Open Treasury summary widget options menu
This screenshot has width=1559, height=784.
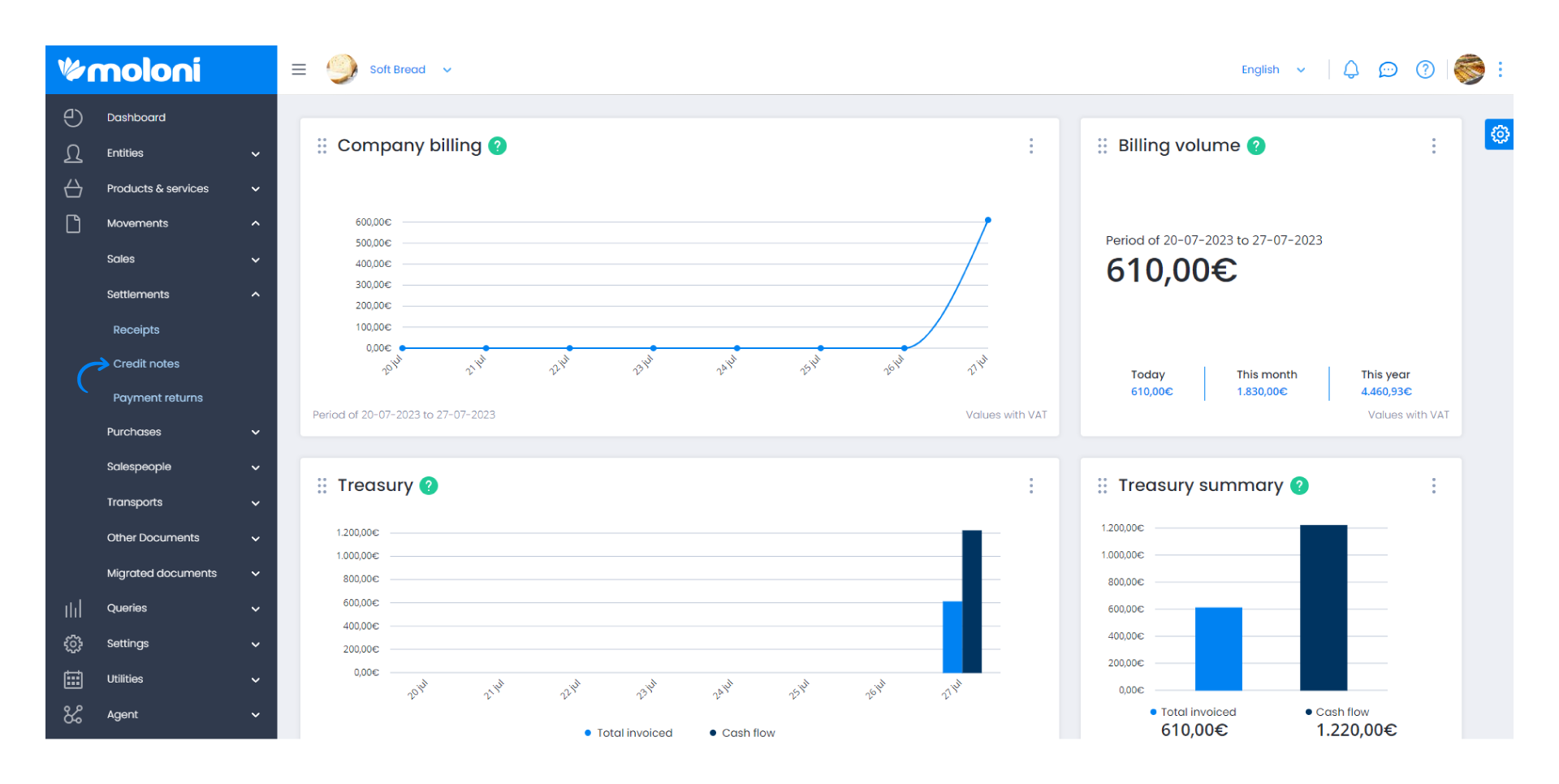tap(1434, 485)
